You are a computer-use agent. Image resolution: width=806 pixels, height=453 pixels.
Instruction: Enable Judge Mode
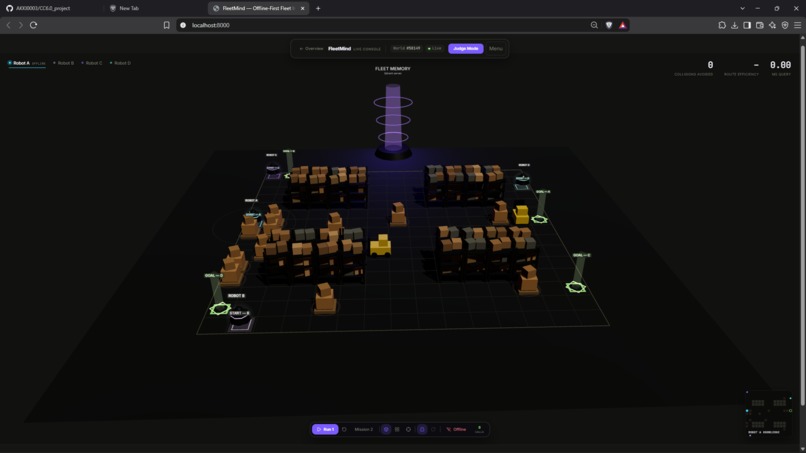point(466,48)
